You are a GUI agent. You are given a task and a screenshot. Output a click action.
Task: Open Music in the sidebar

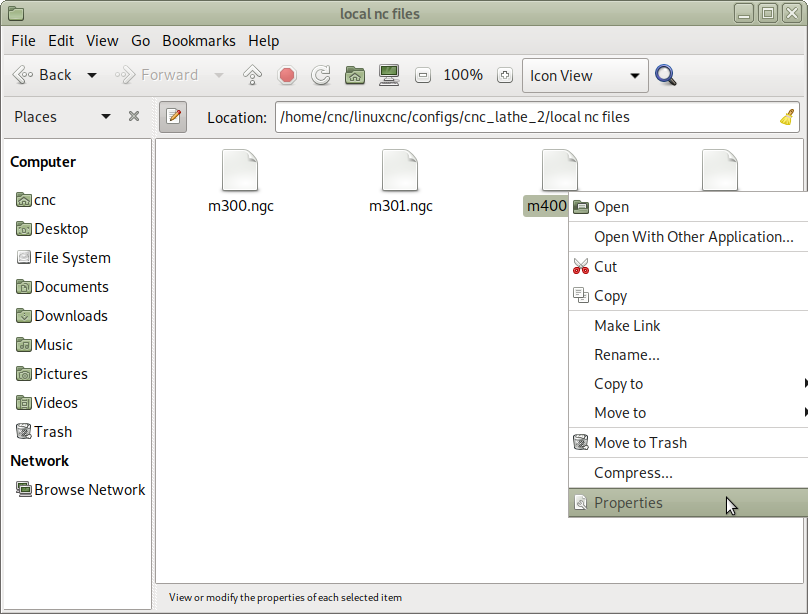44,345
